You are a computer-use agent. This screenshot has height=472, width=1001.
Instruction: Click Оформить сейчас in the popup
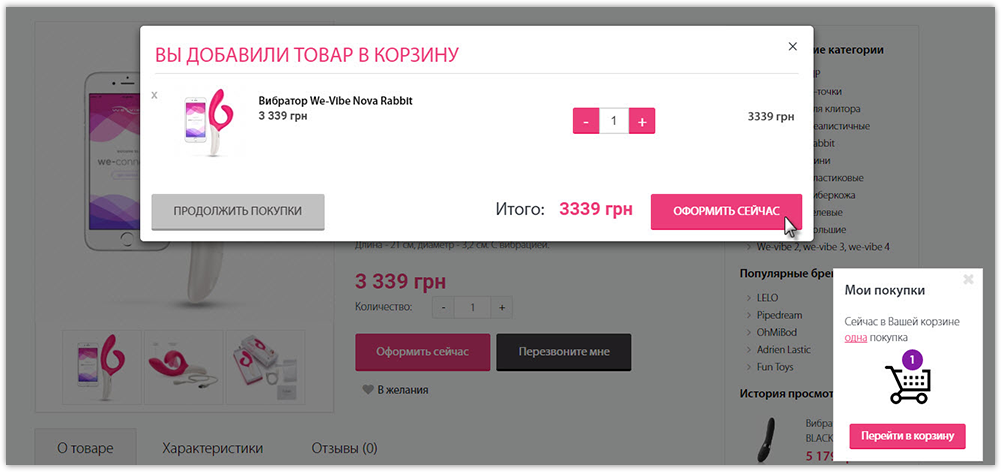point(725,211)
